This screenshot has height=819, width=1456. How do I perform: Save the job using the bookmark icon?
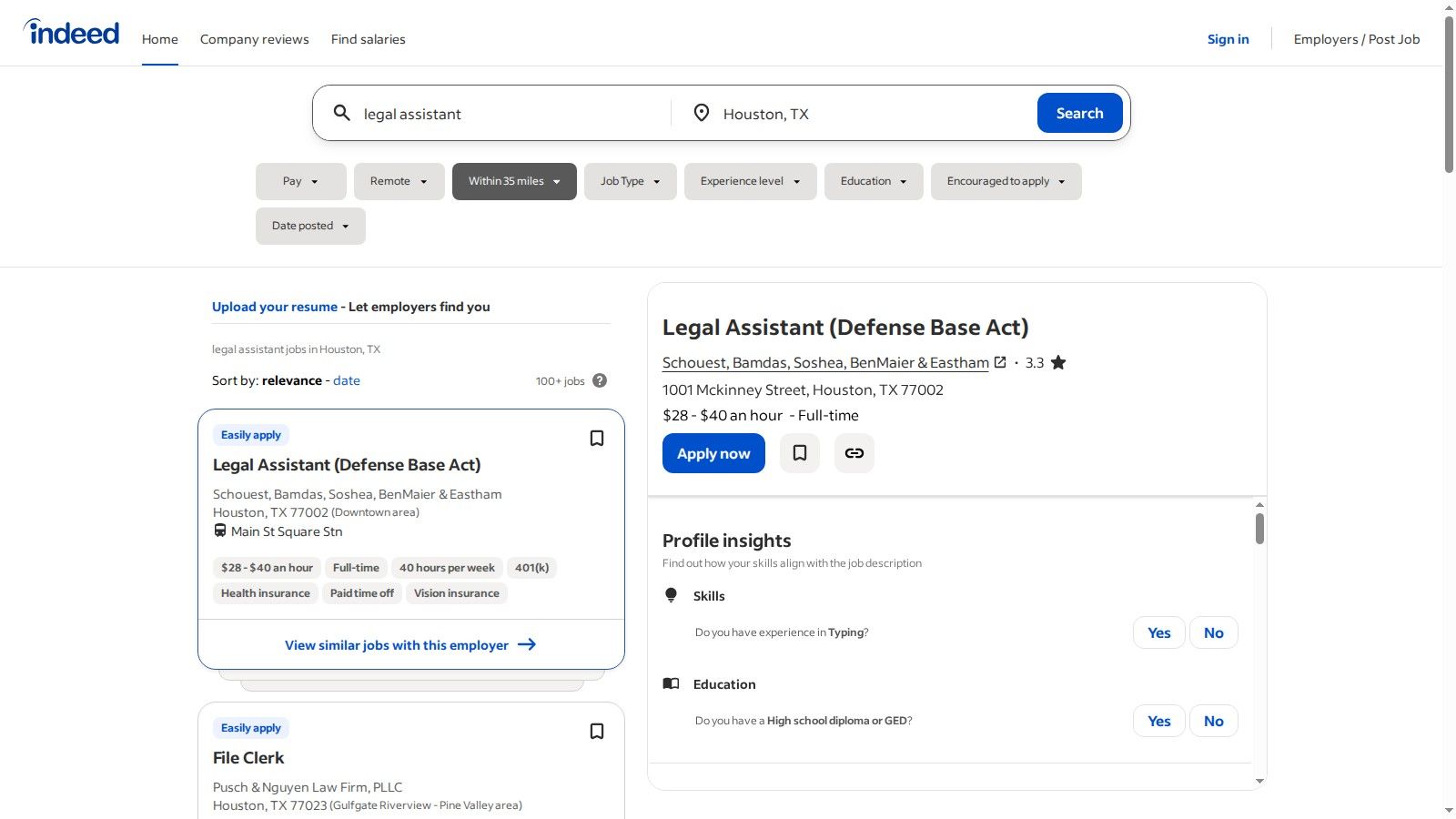click(x=799, y=452)
